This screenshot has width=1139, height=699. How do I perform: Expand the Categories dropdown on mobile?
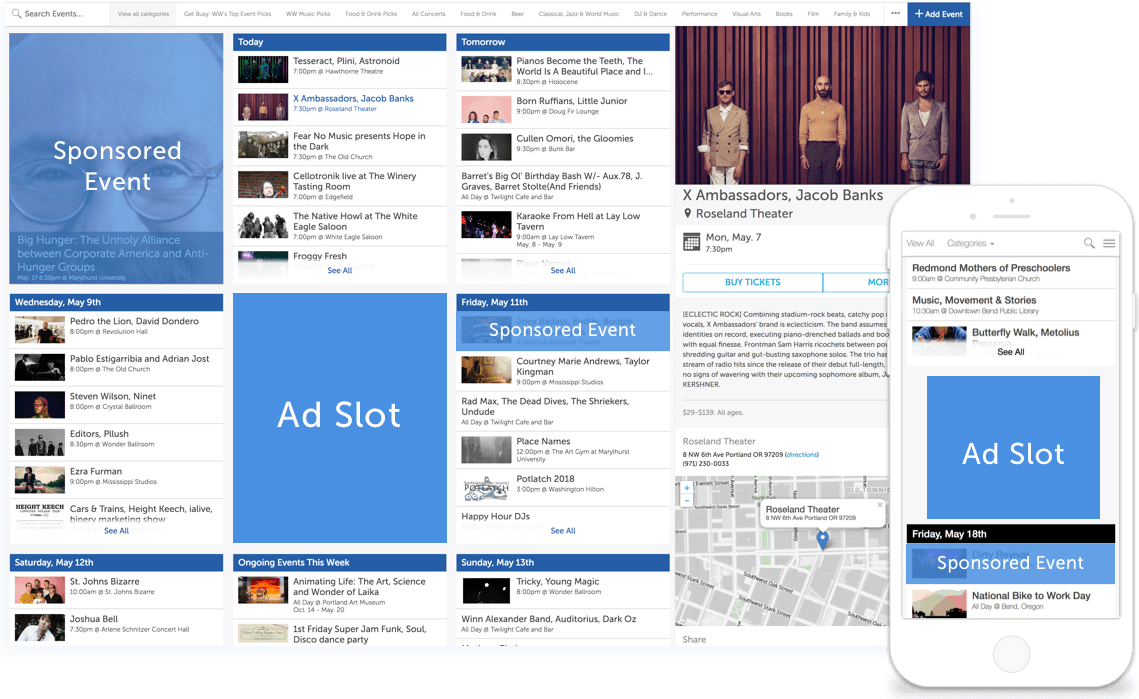(970, 243)
